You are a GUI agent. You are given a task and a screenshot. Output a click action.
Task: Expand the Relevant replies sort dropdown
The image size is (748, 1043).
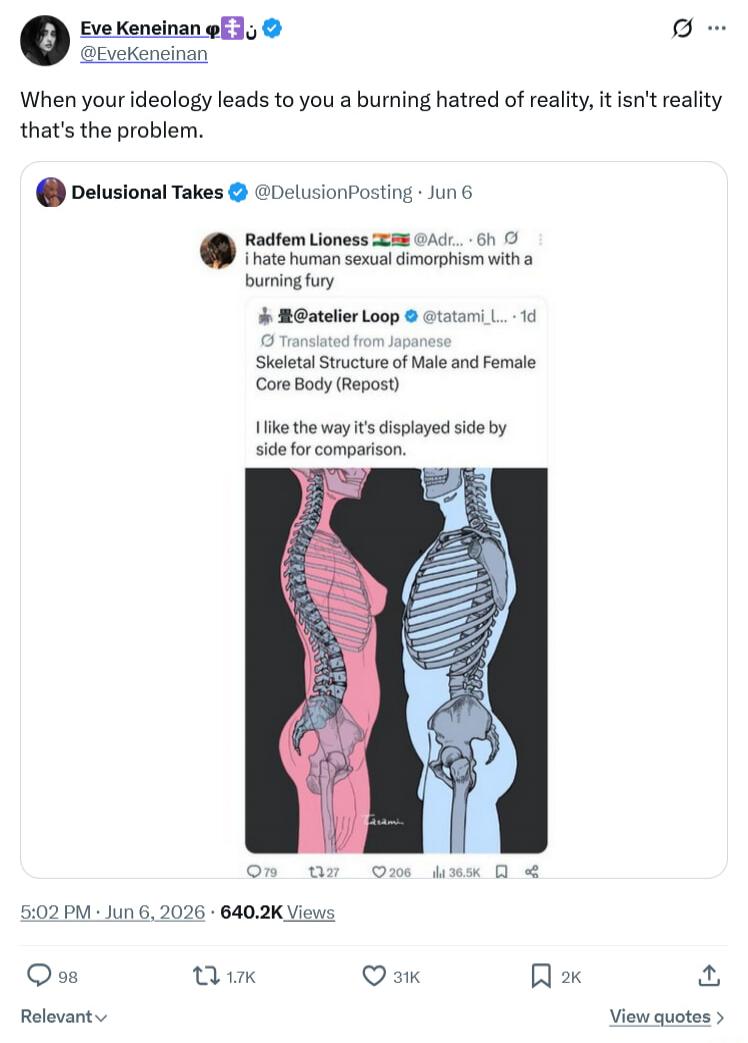(63, 1016)
